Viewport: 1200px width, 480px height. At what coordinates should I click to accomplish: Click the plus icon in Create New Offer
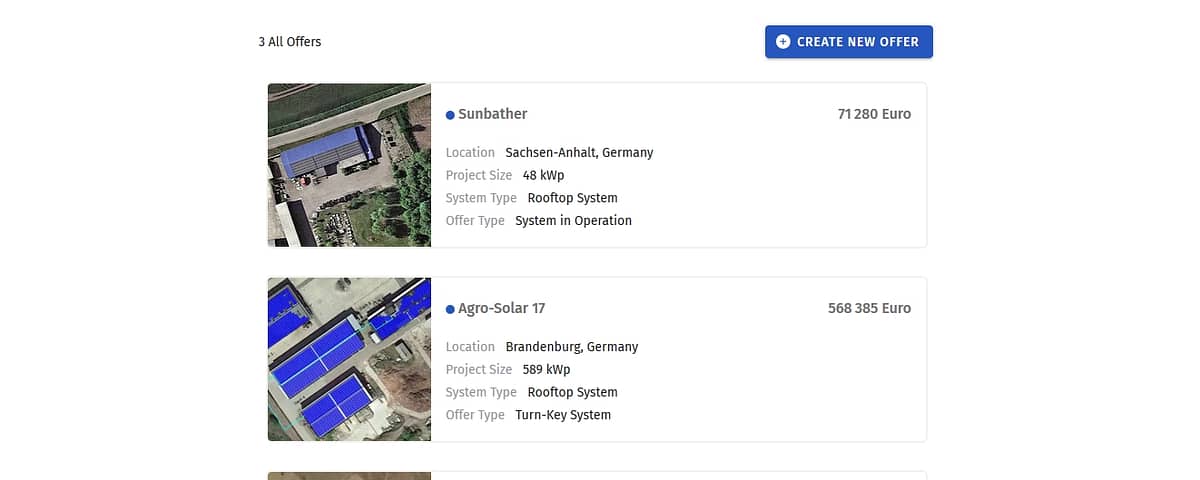point(783,42)
